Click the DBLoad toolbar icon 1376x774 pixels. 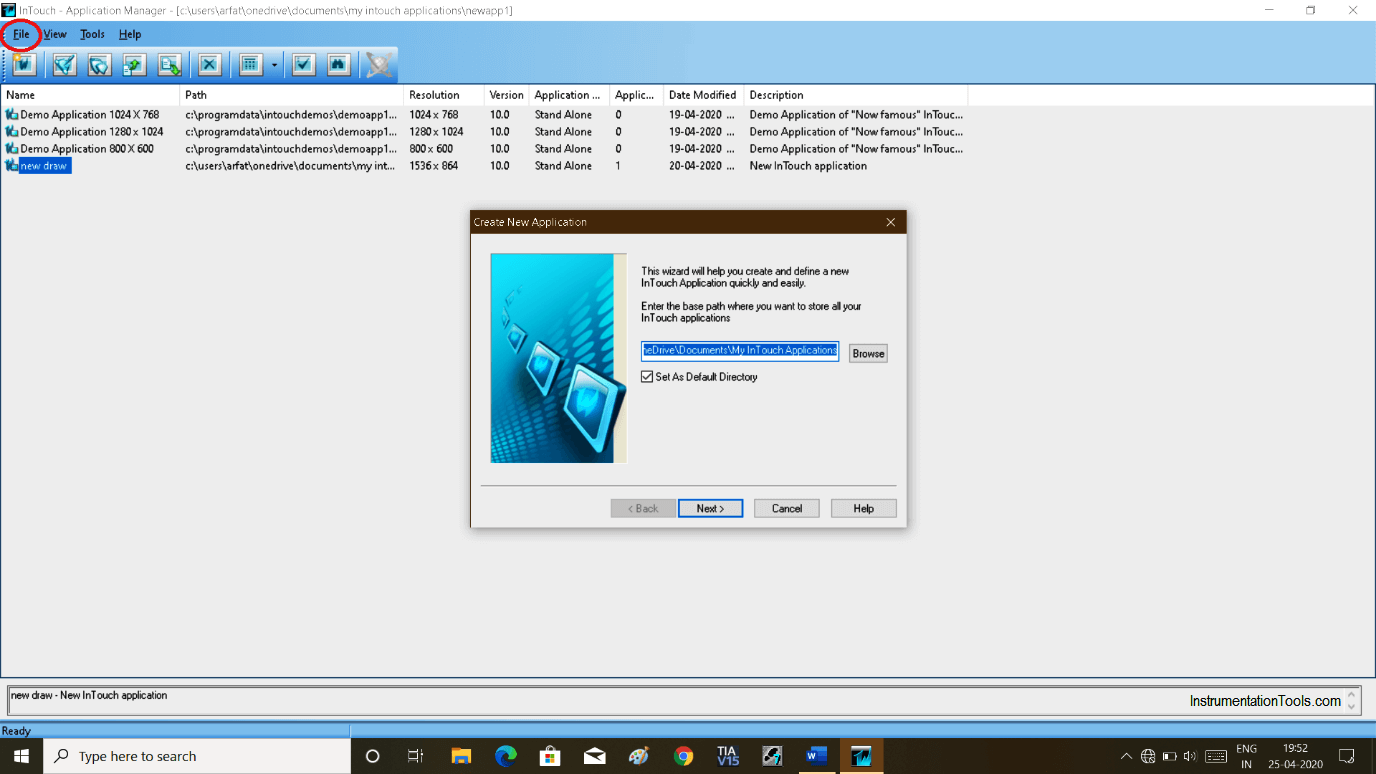169,65
